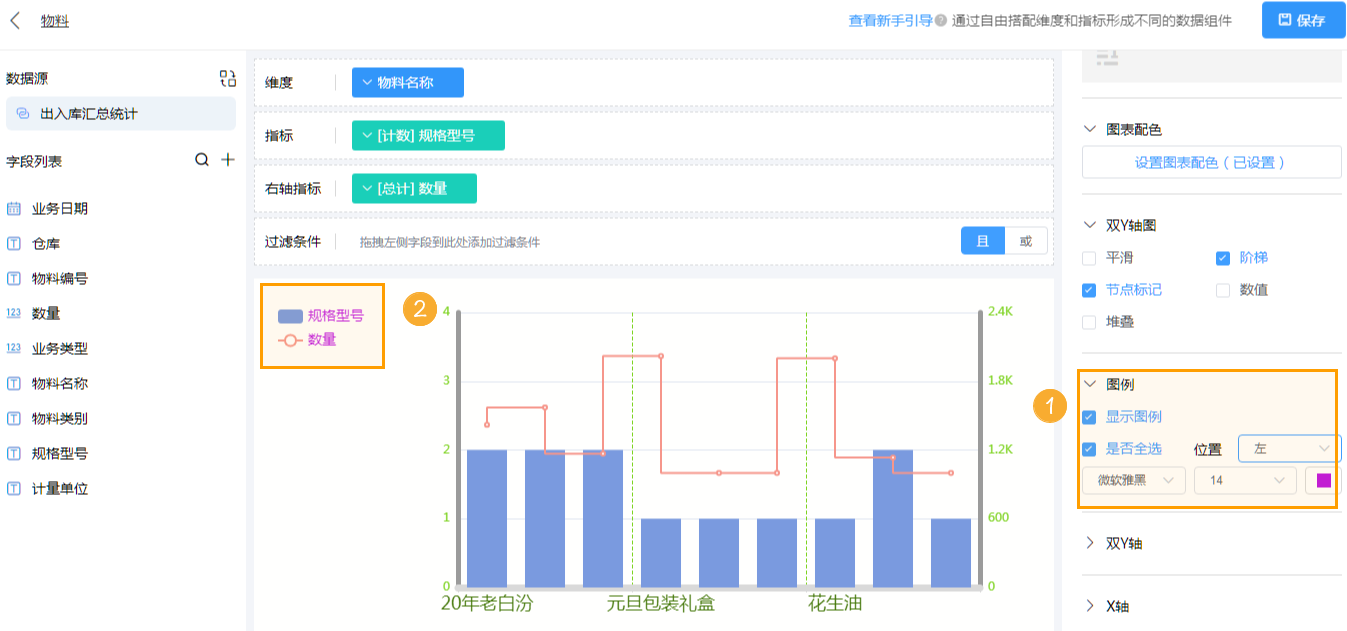Select the 或 filter condition tab
Image resolution: width=1347 pixels, height=631 pixels.
(x=1026, y=241)
